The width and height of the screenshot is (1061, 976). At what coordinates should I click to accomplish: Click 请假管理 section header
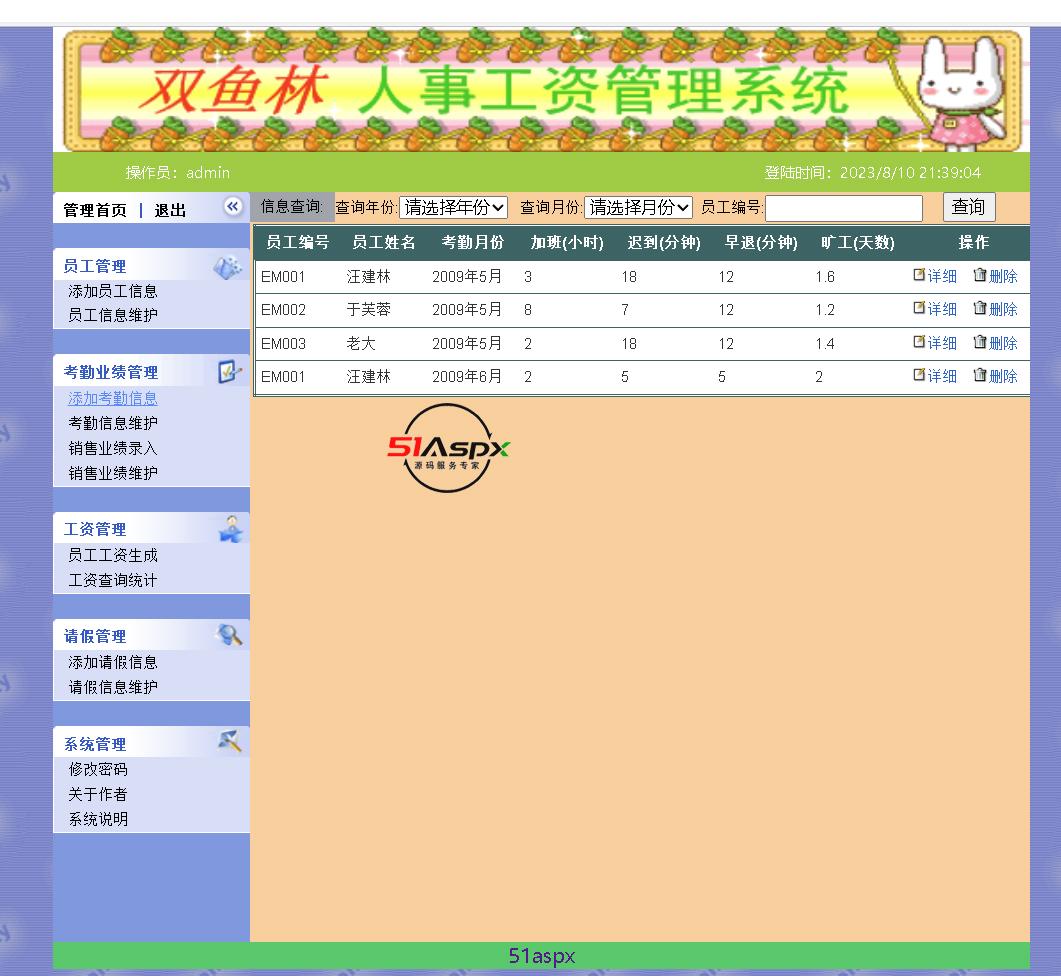pyautogui.click(x=95, y=636)
